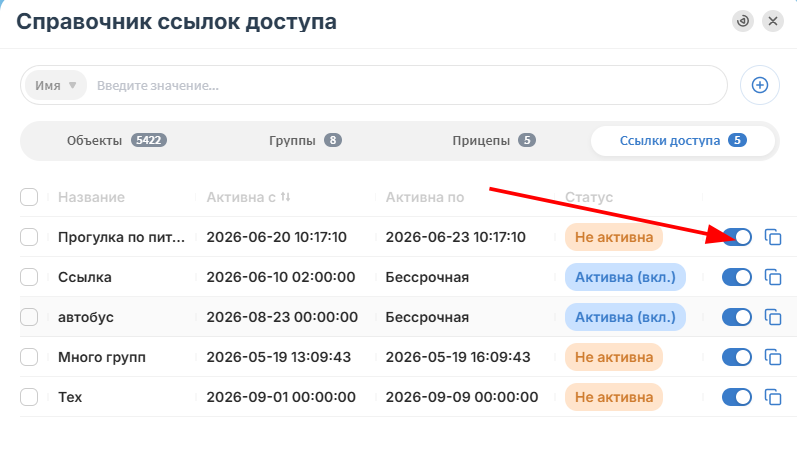Copy the link for Прогулка по пит... row
The height and width of the screenshot is (450, 797).
point(773,237)
